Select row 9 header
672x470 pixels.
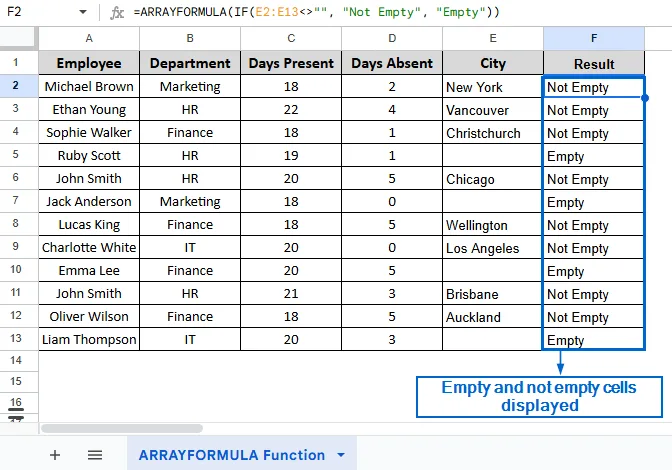tap(19, 247)
